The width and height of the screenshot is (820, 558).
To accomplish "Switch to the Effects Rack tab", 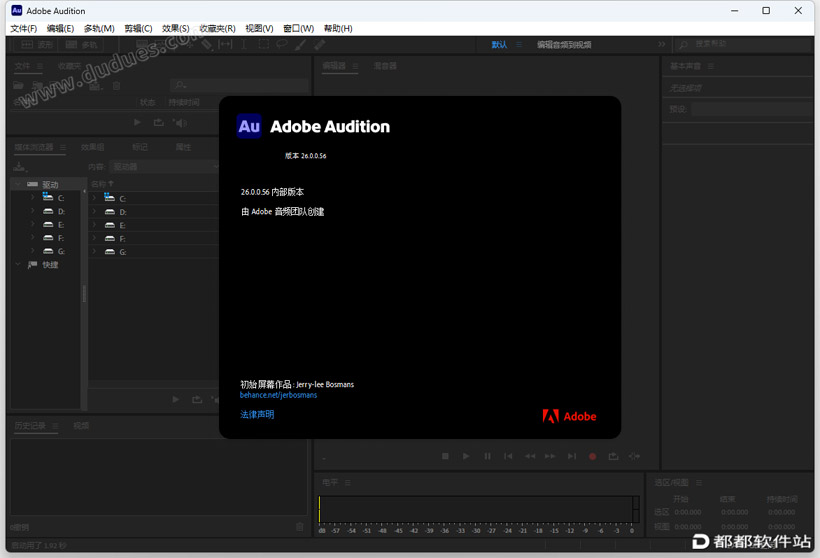I will 93,147.
